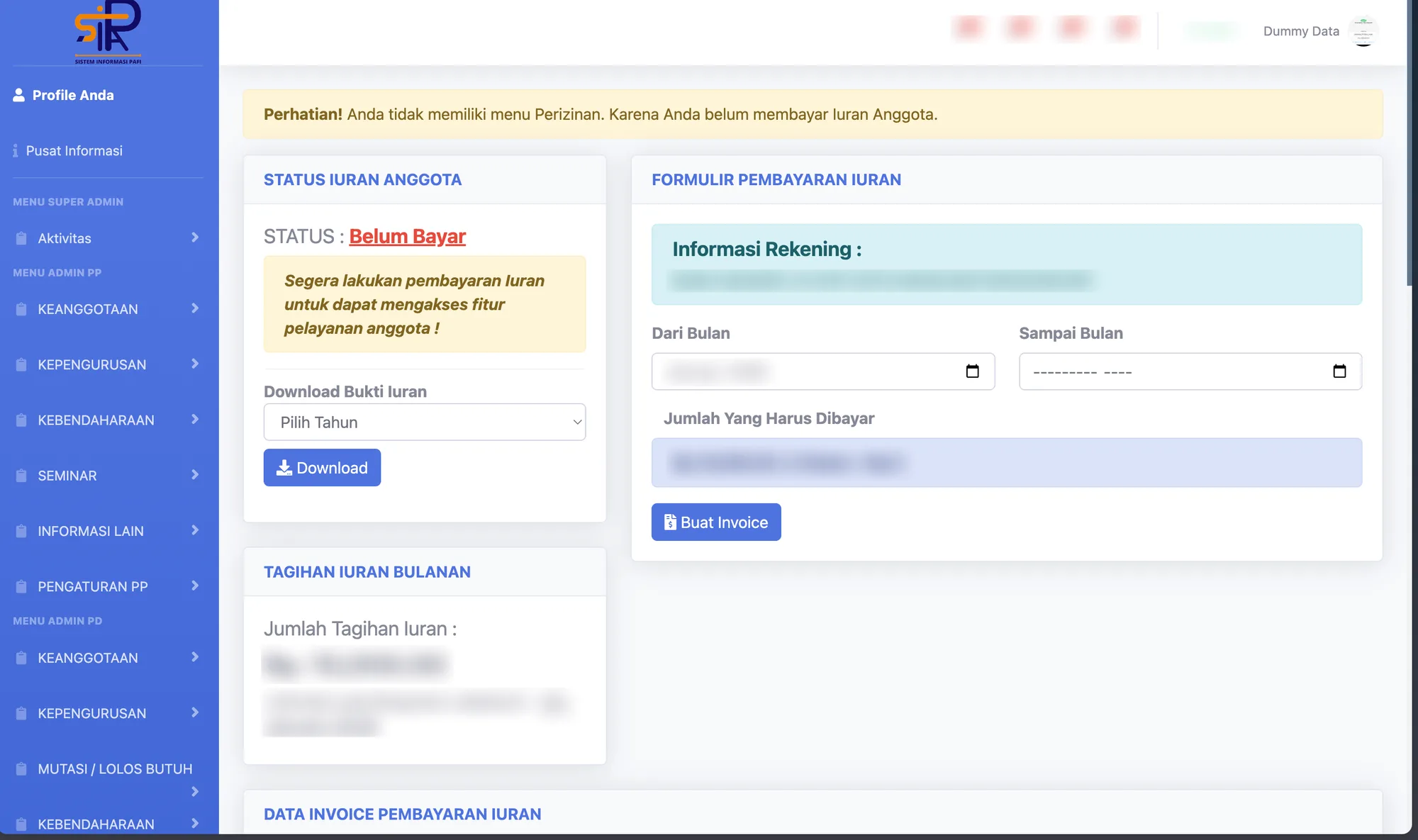The height and width of the screenshot is (840, 1418).
Task: Click the Perhatian warning banner text
Action: click(601, 114)
